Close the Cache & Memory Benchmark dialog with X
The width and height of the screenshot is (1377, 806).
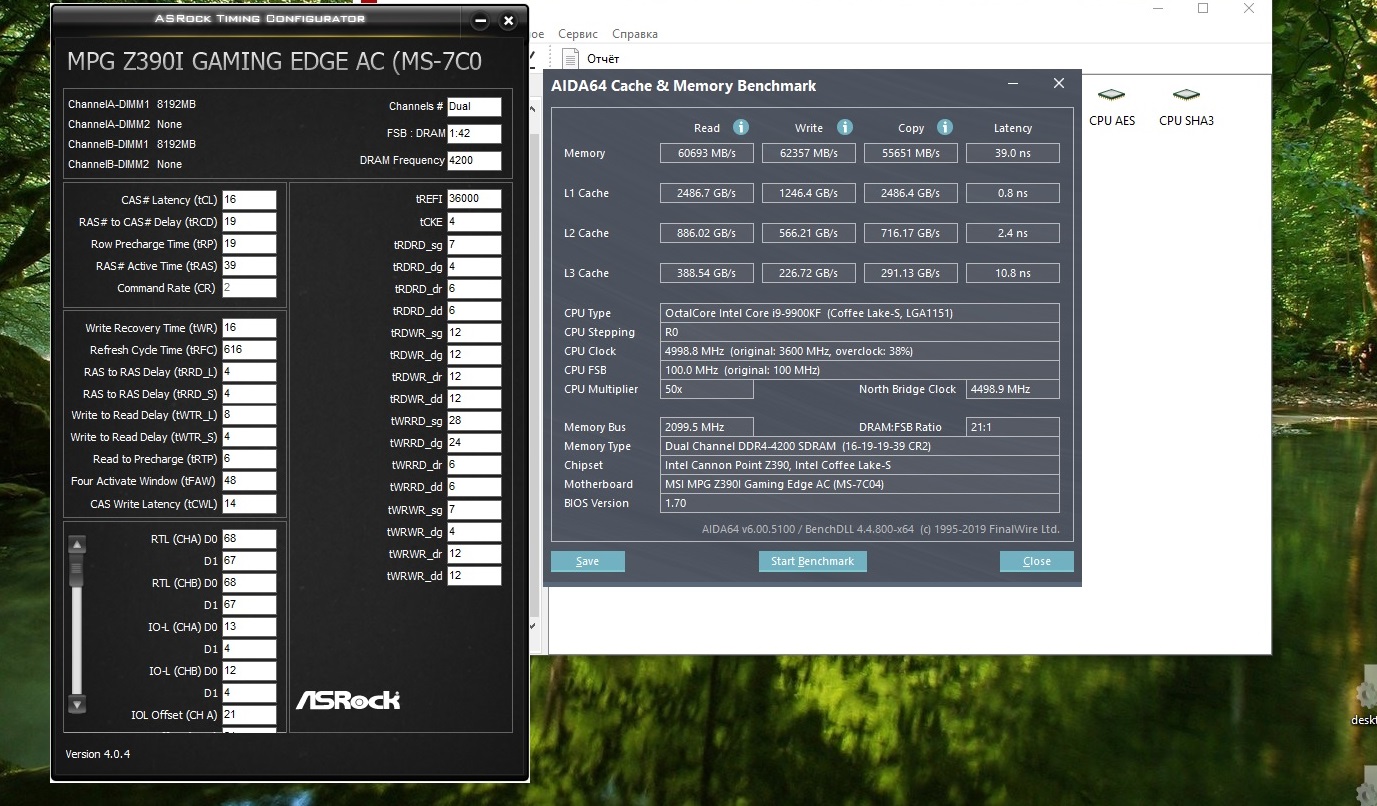point(1059,84)
